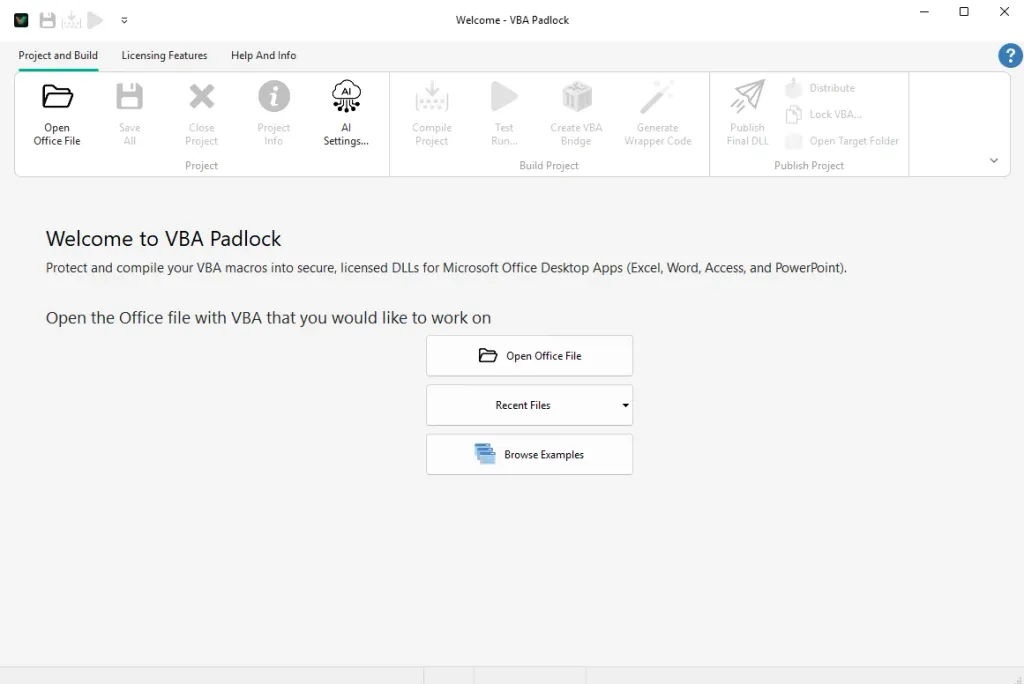Screen dimensions: 1024x684
Task: Open AI Settings from the ribbon
Action: (346, 98)
